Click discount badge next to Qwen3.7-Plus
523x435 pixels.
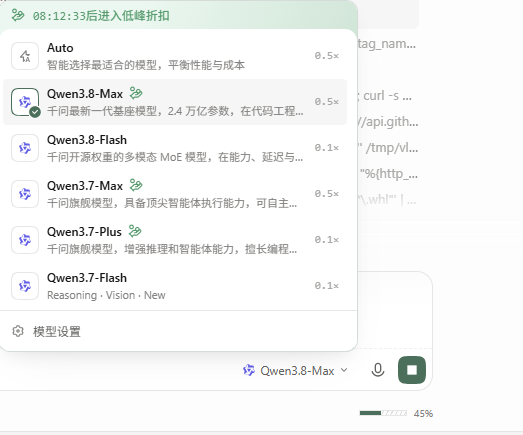(135, 231)
